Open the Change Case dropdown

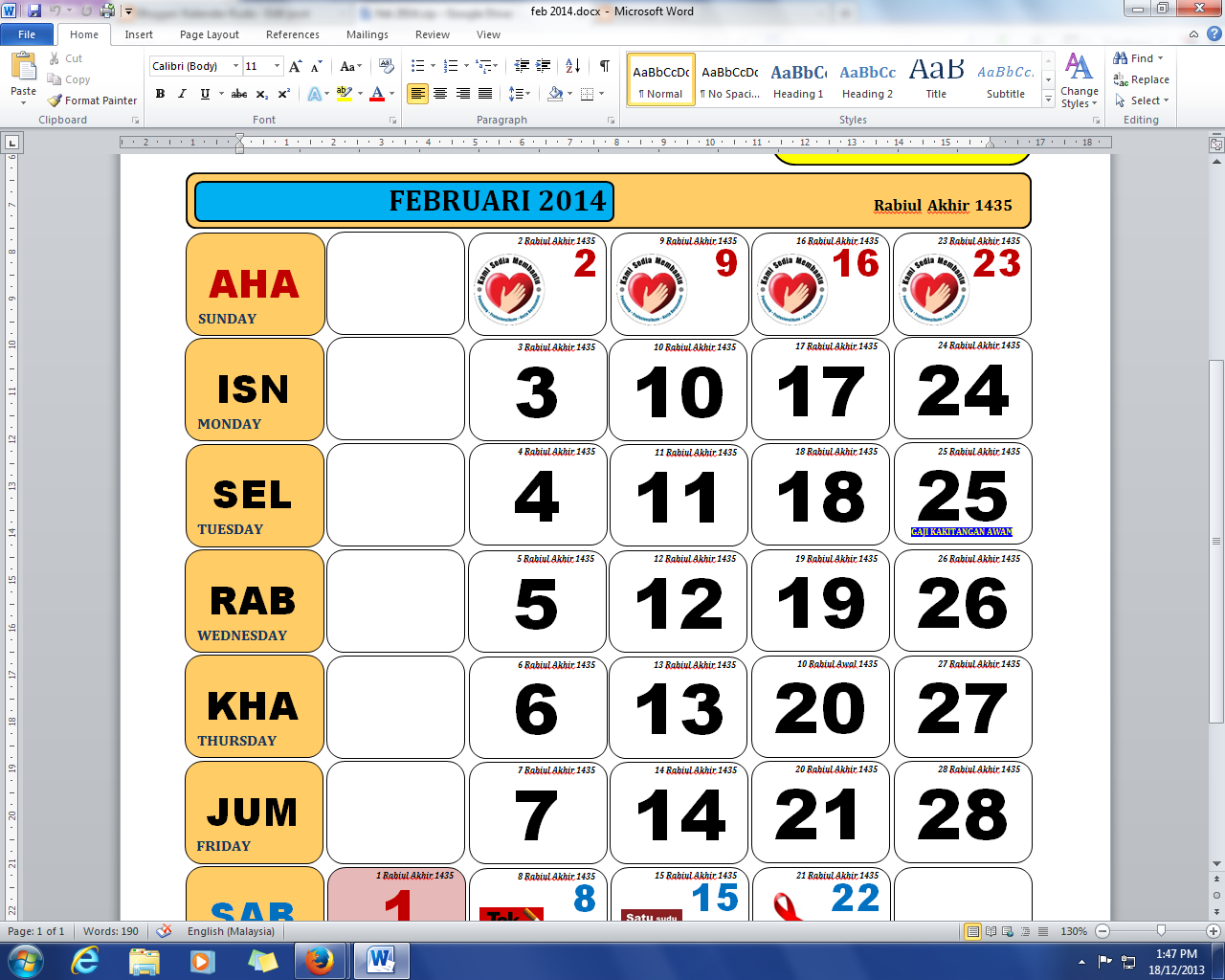click(x=350, y=66)
